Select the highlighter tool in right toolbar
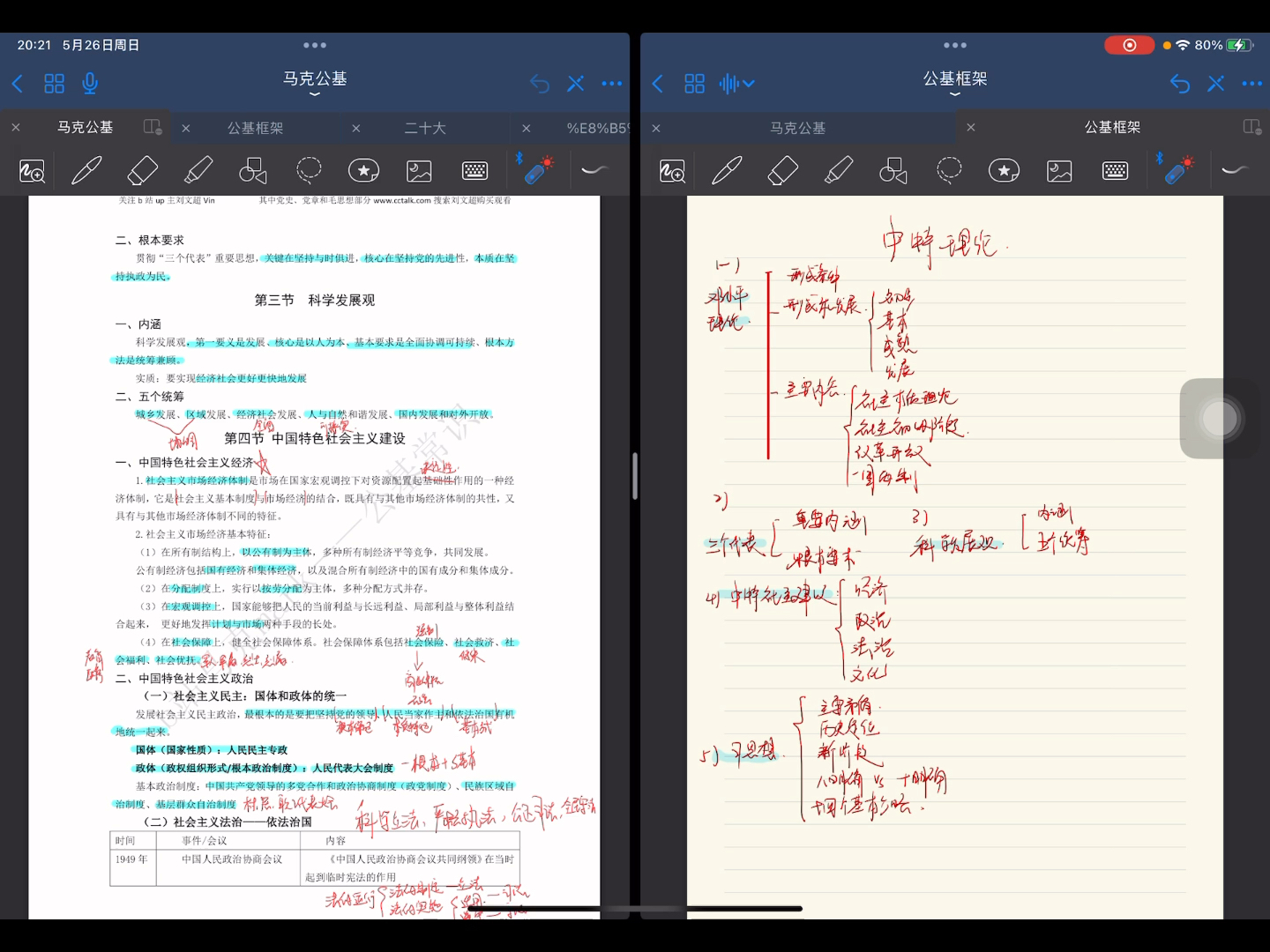Image resolution: width=1270 pixels, height=952 pixels. click(x=839, y=170)
